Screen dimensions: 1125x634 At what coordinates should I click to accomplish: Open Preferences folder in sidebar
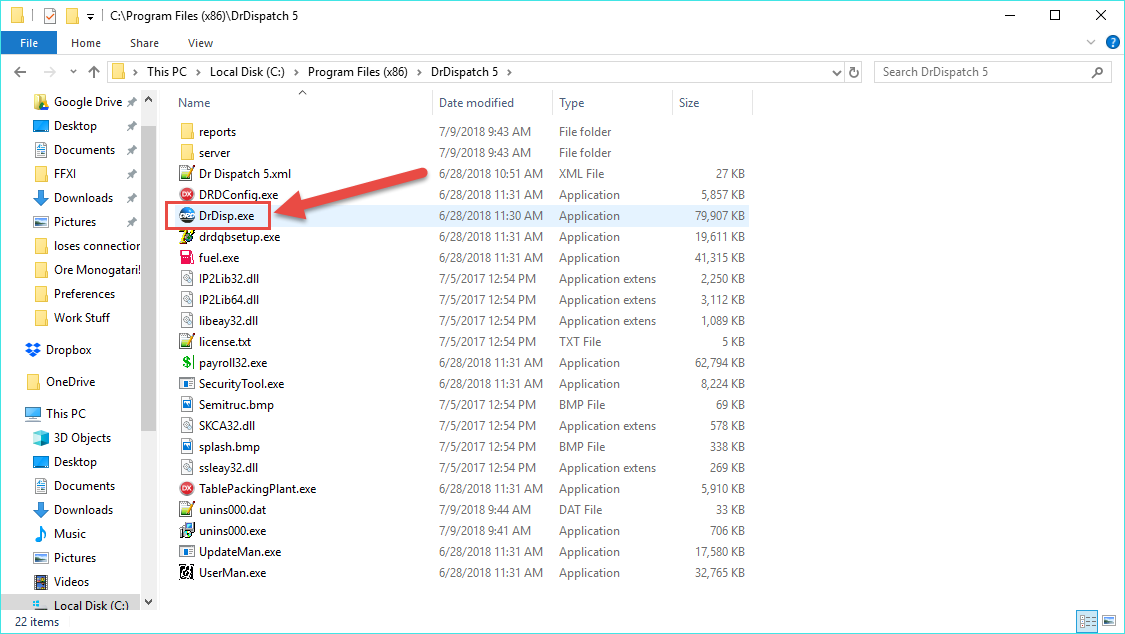point(75,293)
